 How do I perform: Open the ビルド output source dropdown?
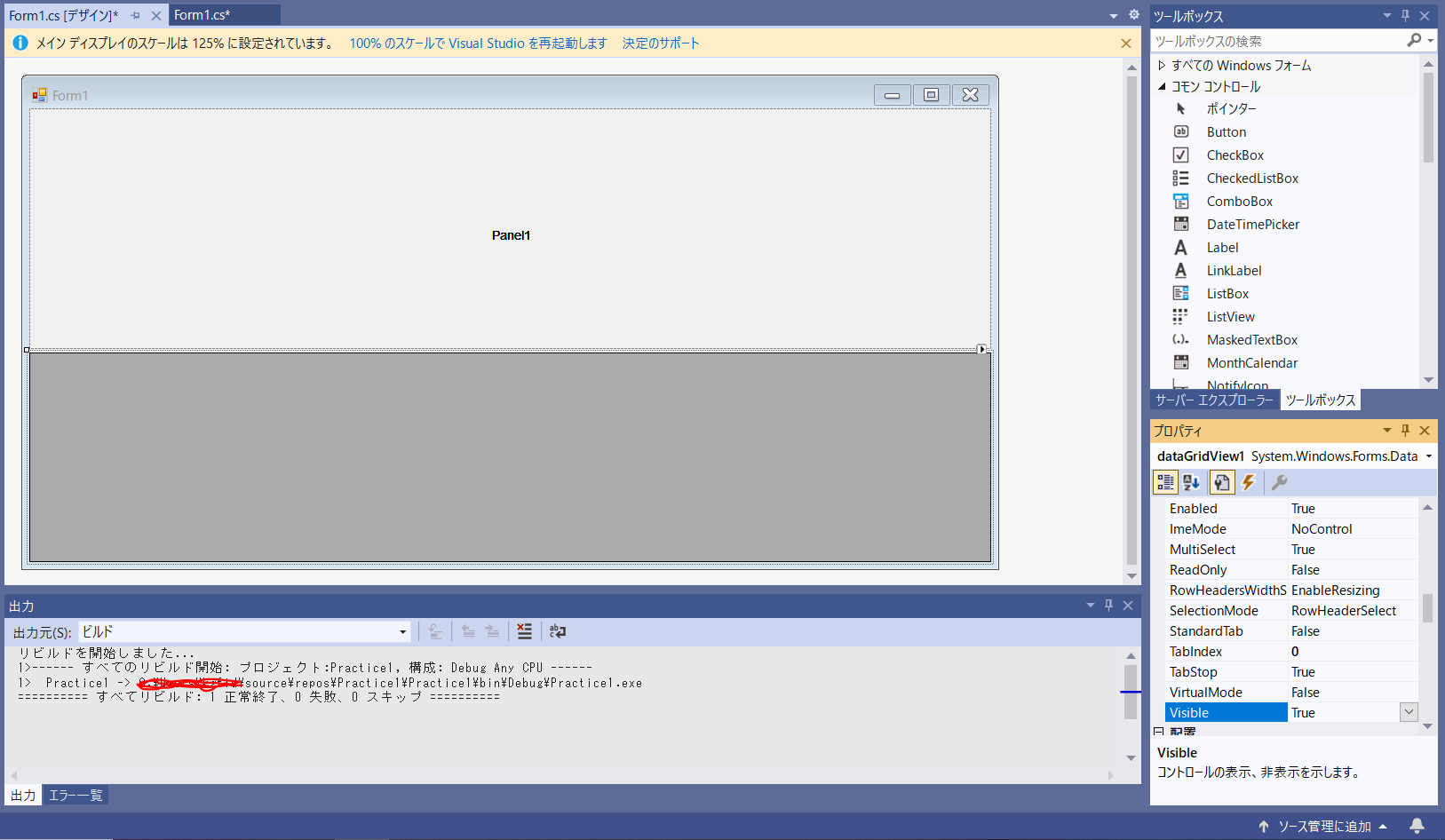(x=402, y=631)
